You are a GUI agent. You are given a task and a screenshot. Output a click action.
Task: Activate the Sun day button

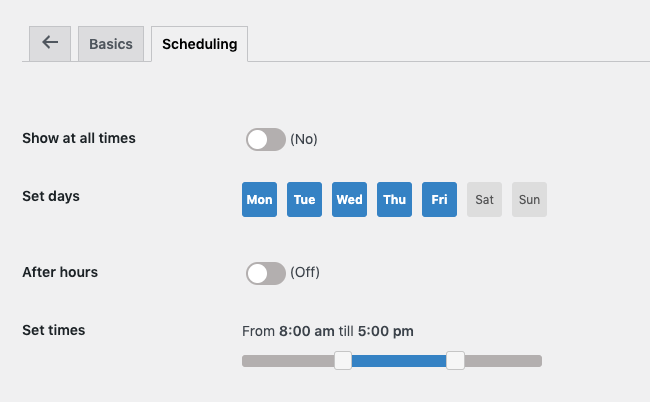(529, 199)
